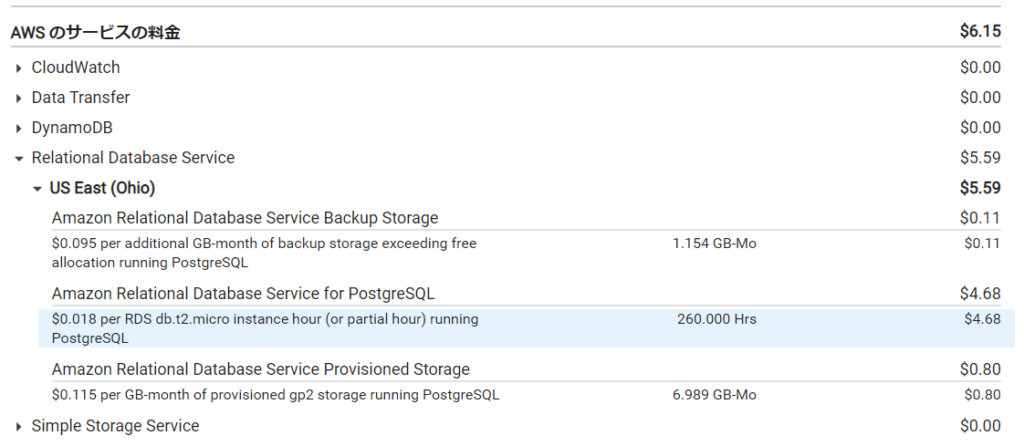This screenshot has width=1024, height=446.
Task: Click the US East (Ohio) region label
Action: (x=102, y=188)
